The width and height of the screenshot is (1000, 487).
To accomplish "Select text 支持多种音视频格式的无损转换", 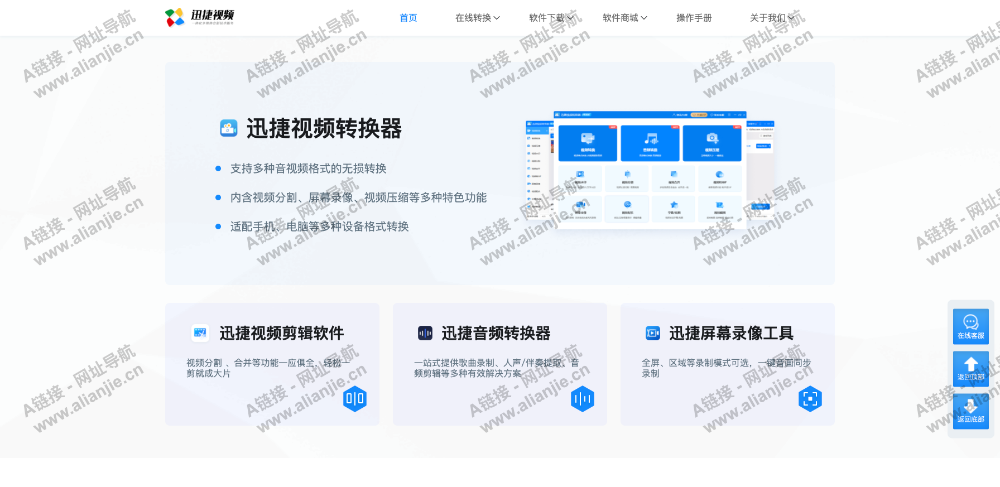I will pyautogui.click(x=308, y=168).
